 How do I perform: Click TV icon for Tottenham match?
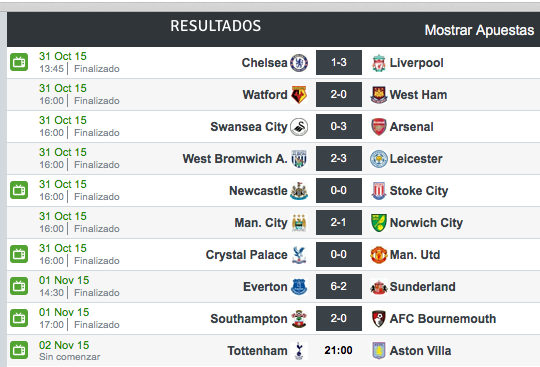19,350
